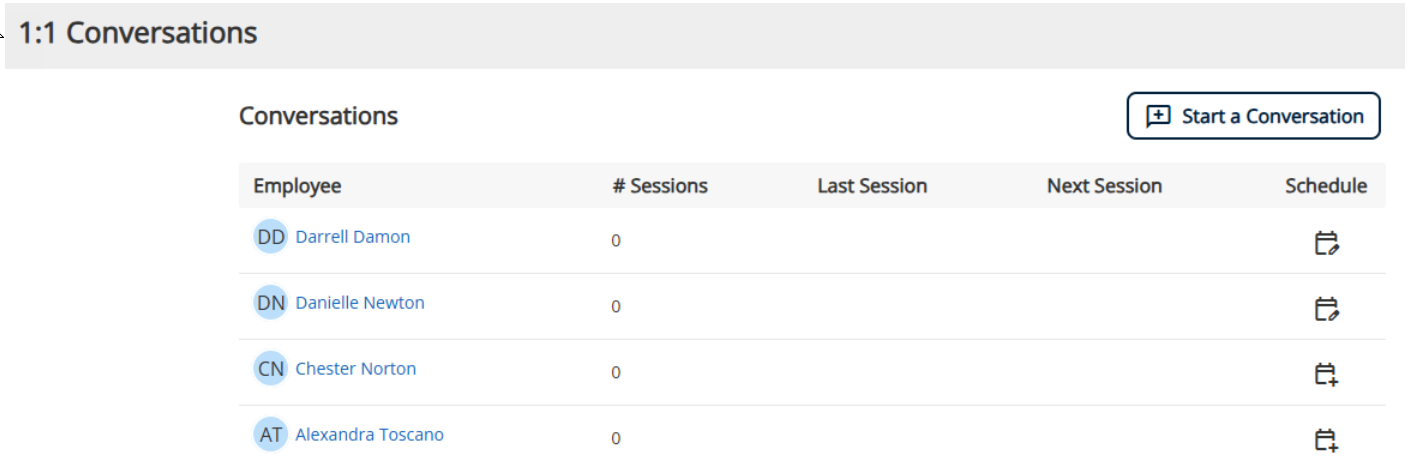The width and height of the screenshot is (1412, 474).
Task: Click the CN avatar circle
Action: pyautogui.click(x=271, y=369)
